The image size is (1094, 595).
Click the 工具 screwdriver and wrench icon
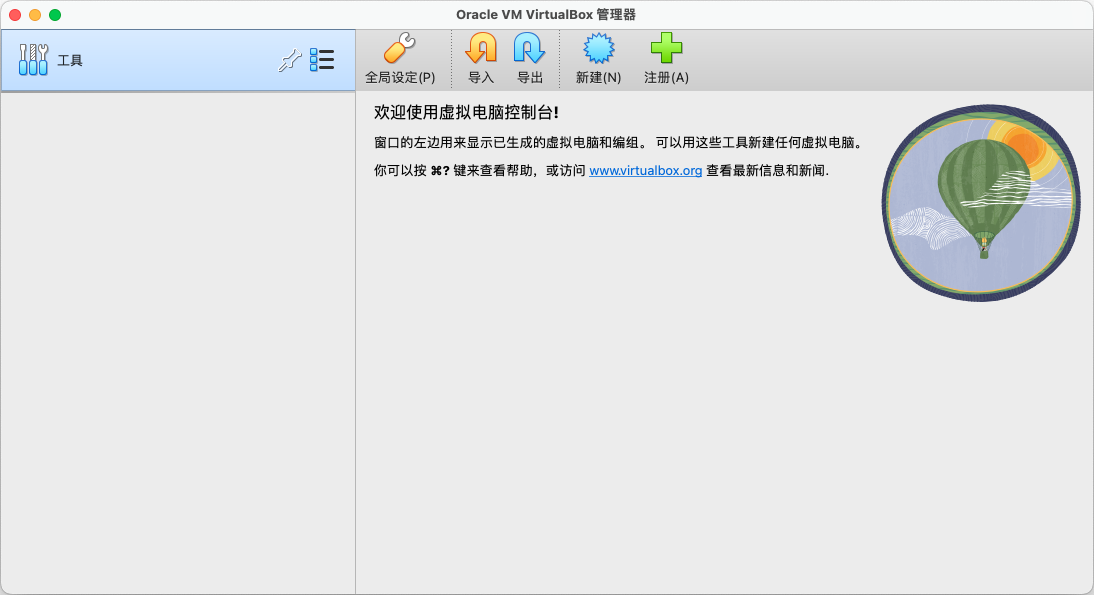click(x=33, y=60)
